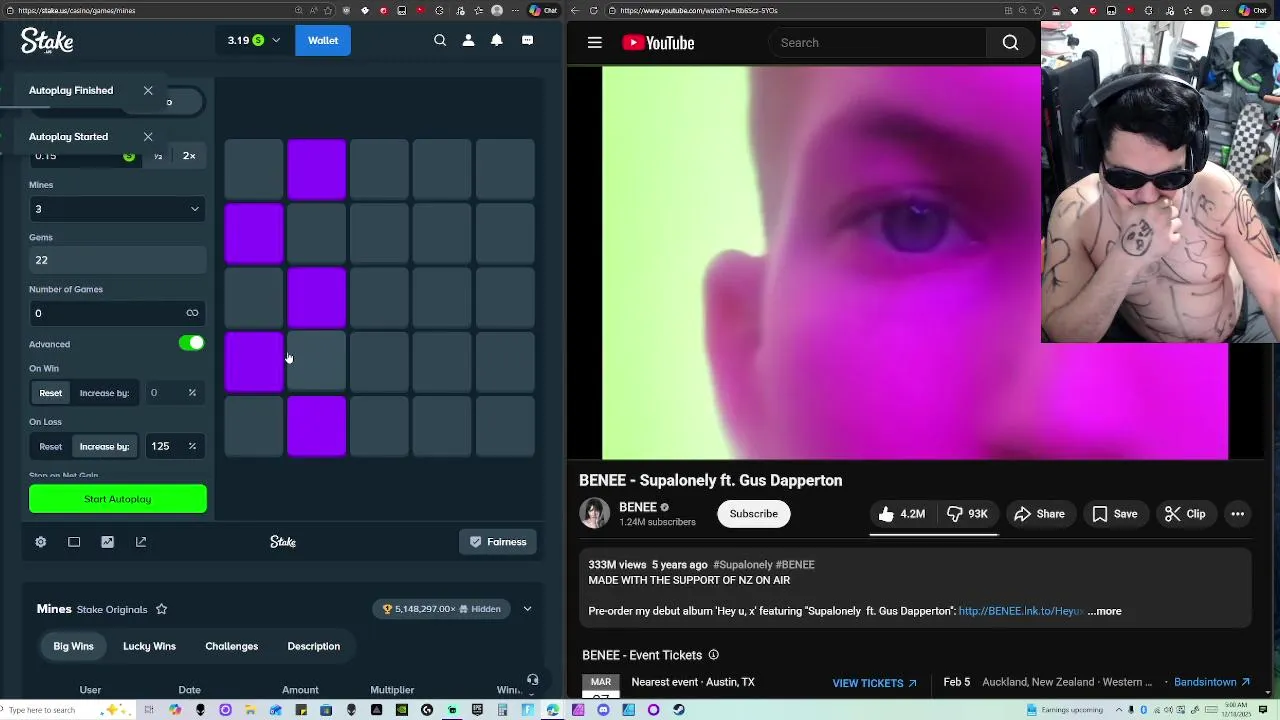The width and height of the screenshot is (1280, 720).
Task: Click the YouTube video player
Action: click(915, 263)
